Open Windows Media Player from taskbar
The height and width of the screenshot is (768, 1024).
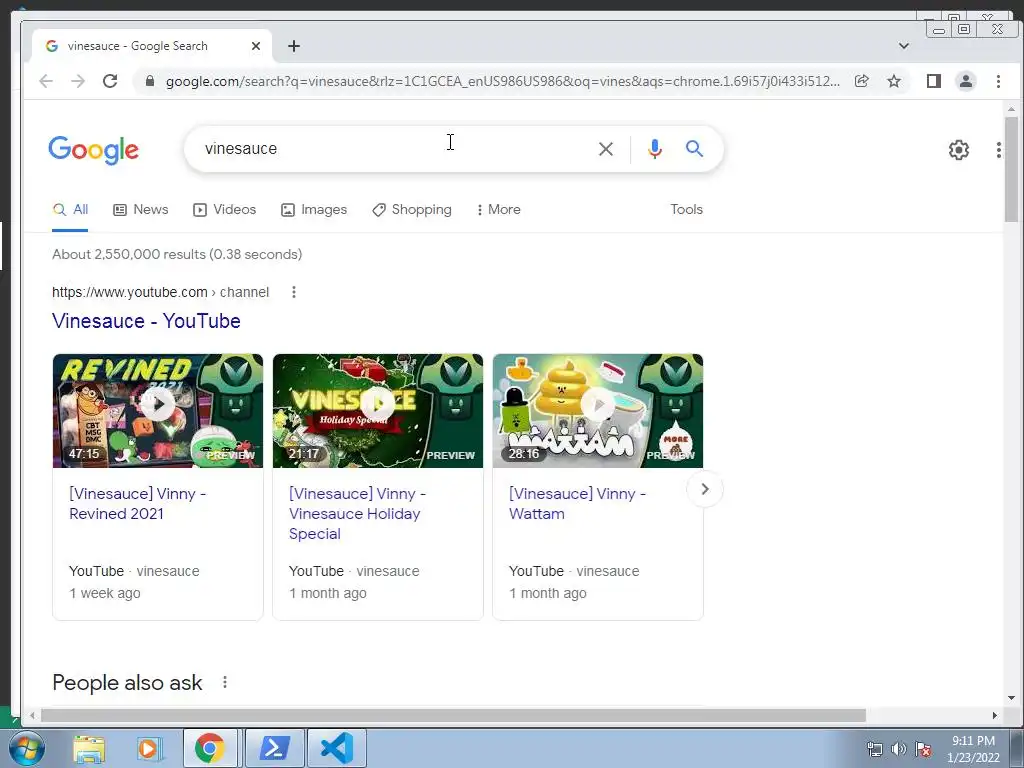pos(150,748)
